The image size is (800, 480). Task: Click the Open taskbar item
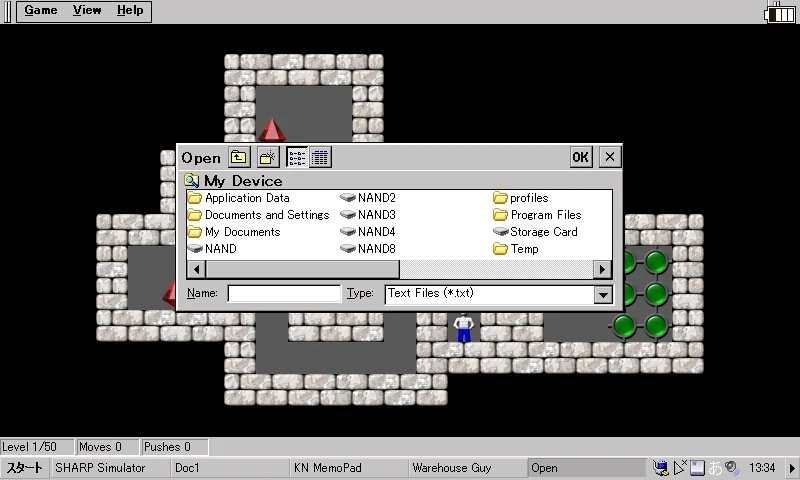[587, 468]
